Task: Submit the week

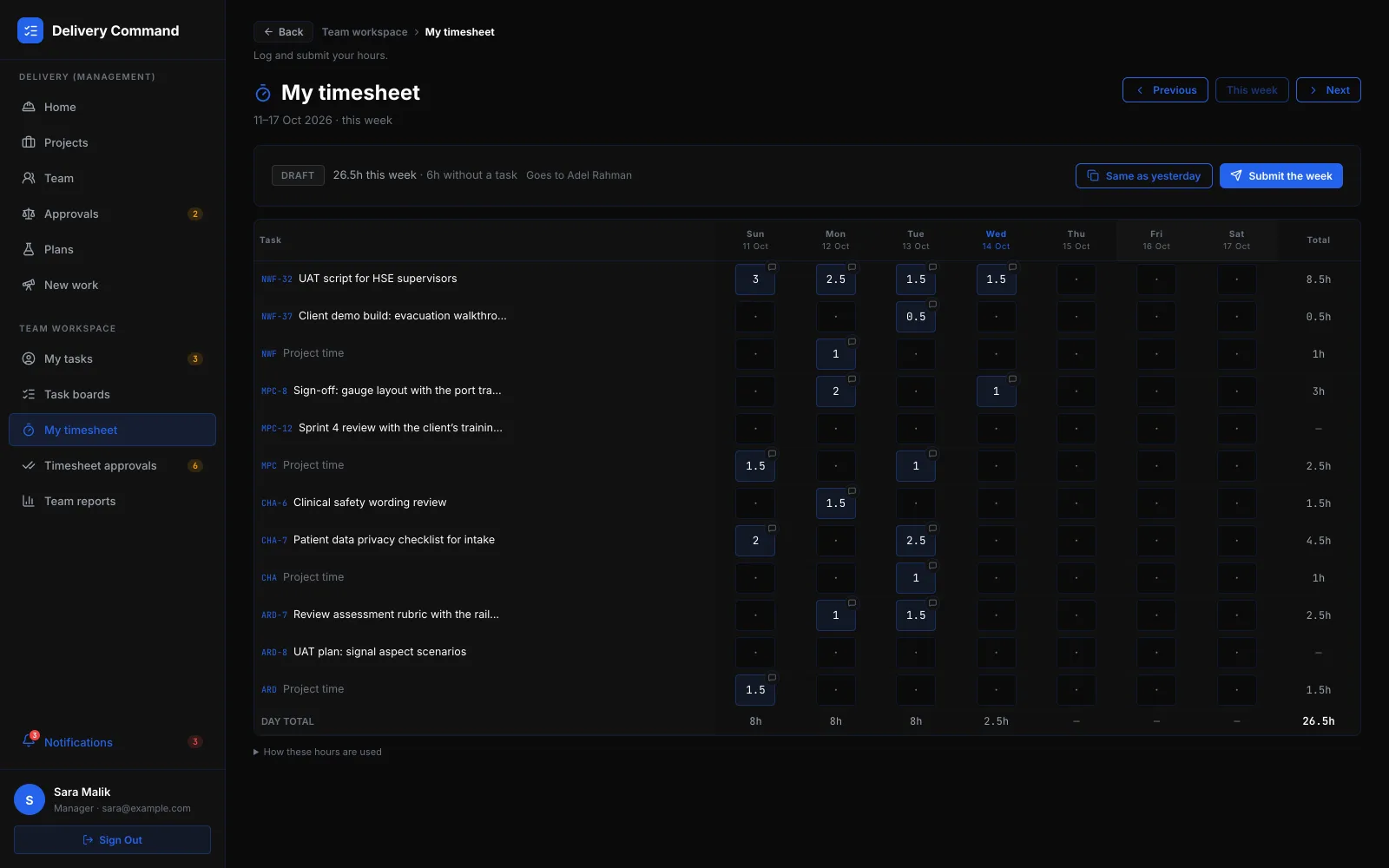Action: coord(1281,176)
